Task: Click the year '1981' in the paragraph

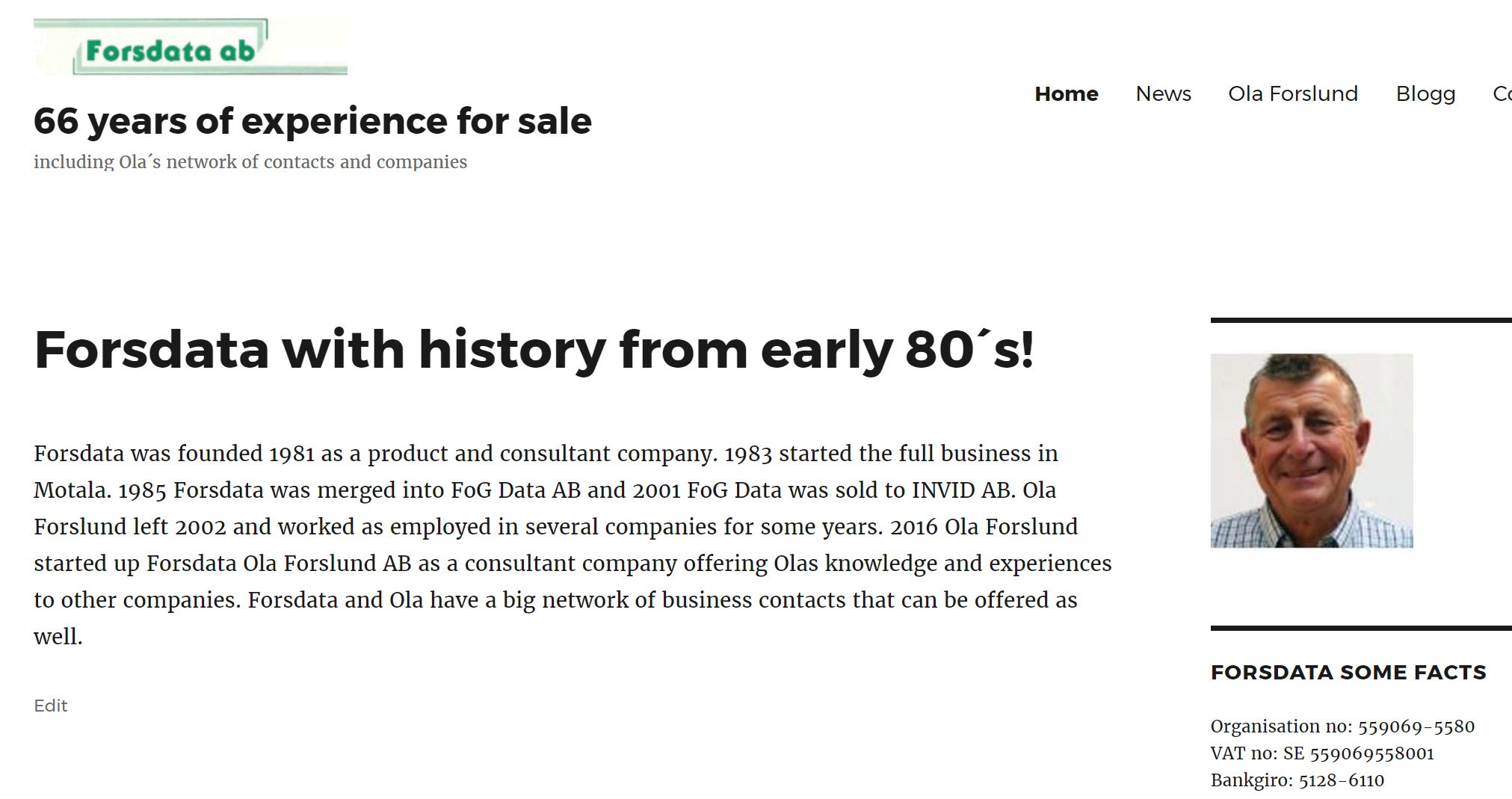Action: coord(291,454)
